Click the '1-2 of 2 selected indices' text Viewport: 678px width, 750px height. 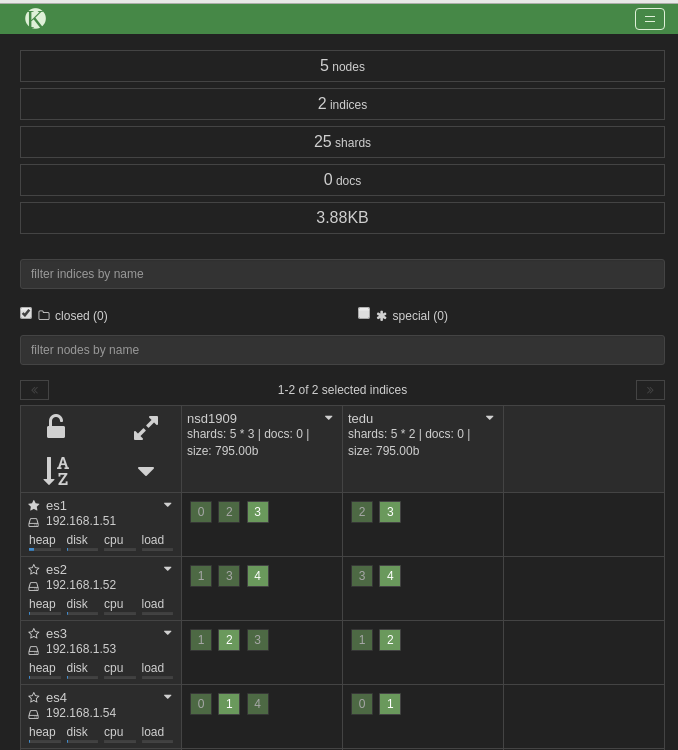[342, 390]
